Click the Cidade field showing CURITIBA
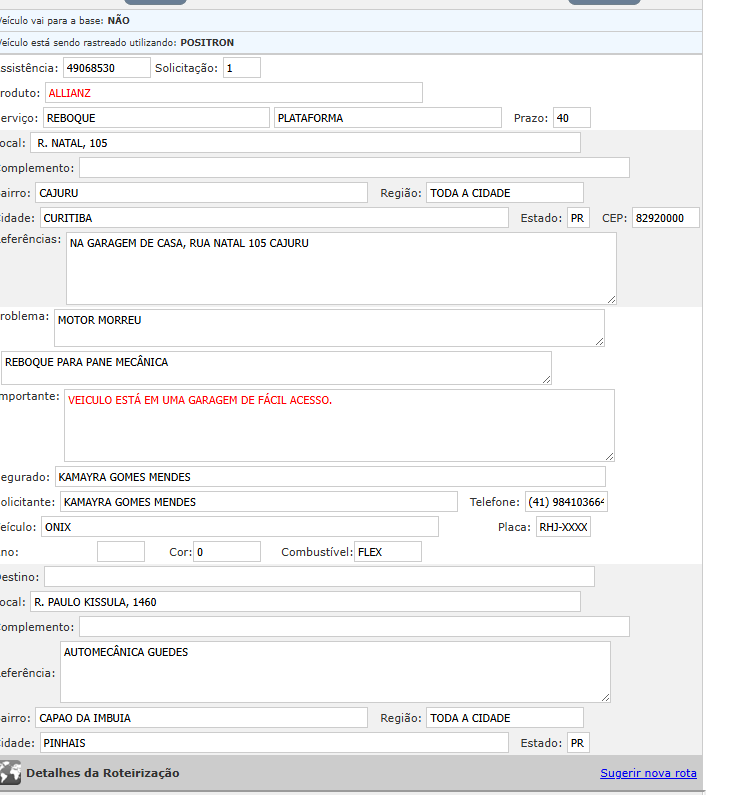 click(x=274, y=218)
